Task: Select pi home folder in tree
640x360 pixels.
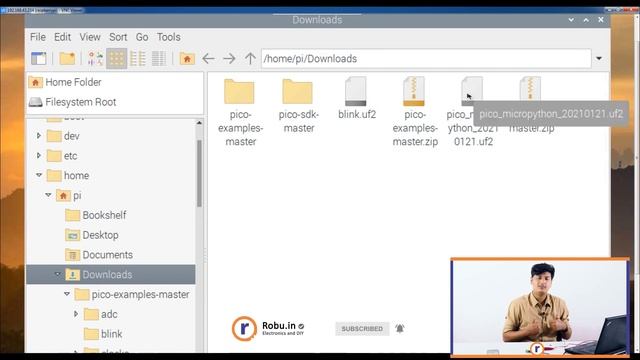Action: [x=69, y=196]
